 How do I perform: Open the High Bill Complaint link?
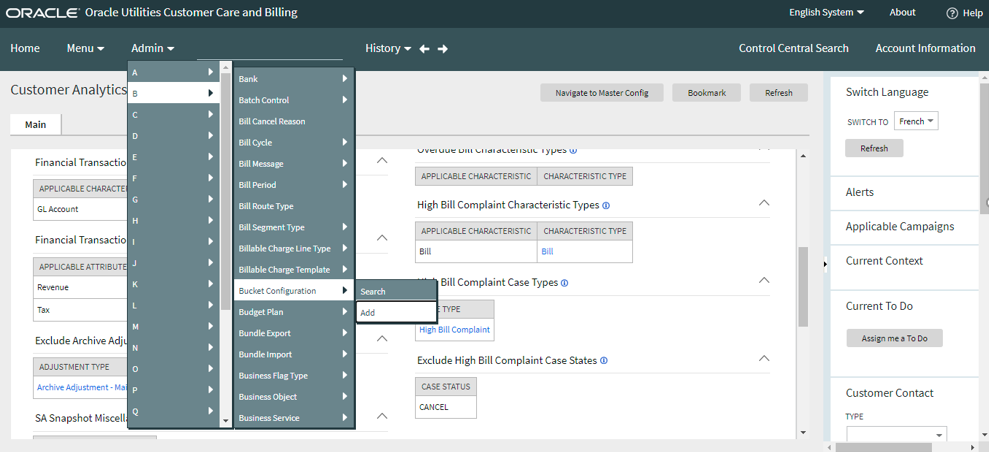point(454,330)
